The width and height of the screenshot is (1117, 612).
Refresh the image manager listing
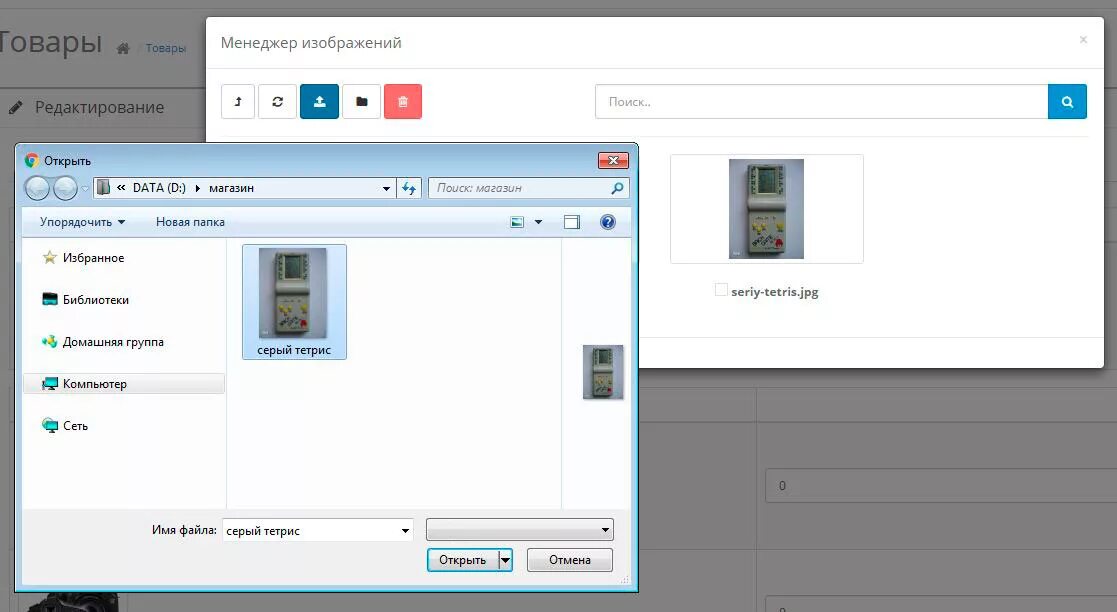(x=277, y=101)
